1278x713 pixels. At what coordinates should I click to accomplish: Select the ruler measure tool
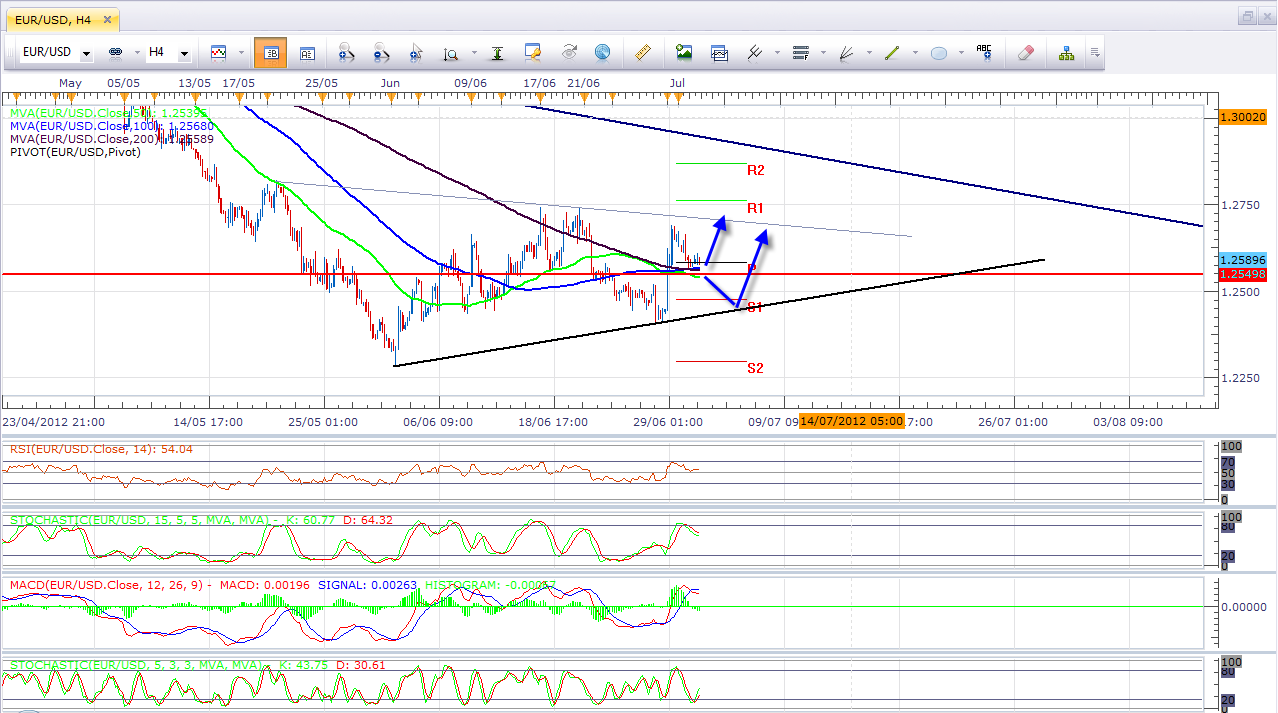[644, 52]
